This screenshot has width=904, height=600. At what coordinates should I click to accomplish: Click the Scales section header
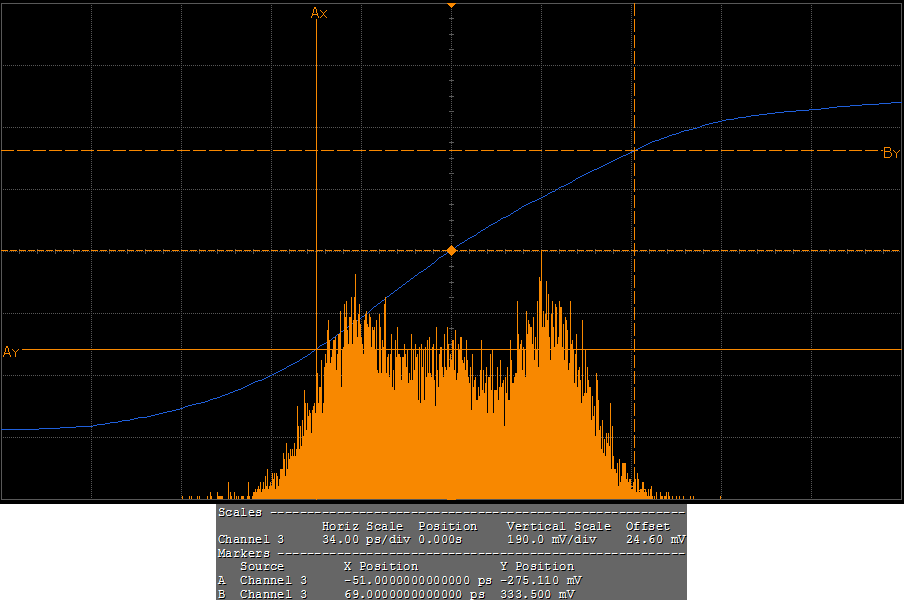pyautogui.click(x=240, y=512)
